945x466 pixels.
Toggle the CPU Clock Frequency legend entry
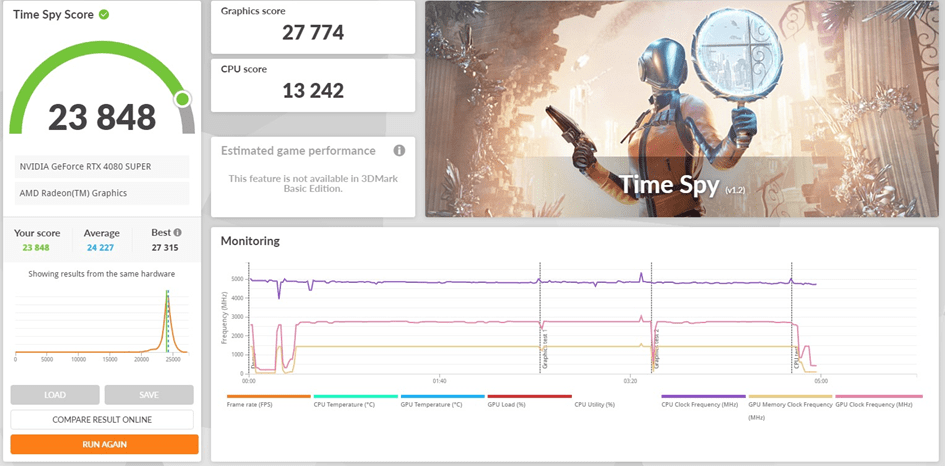pos(703,401)
